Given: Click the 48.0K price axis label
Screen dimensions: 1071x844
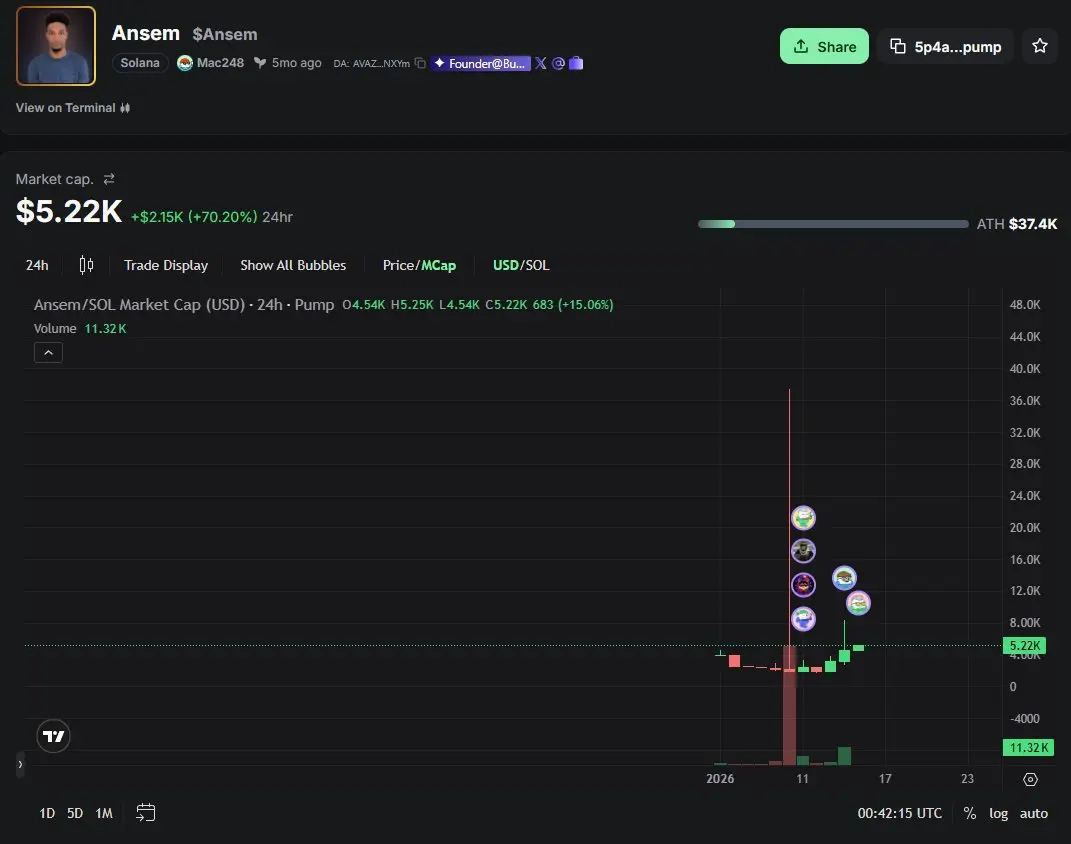Looking at the screenshot, I should click(x=1025, y=305).
